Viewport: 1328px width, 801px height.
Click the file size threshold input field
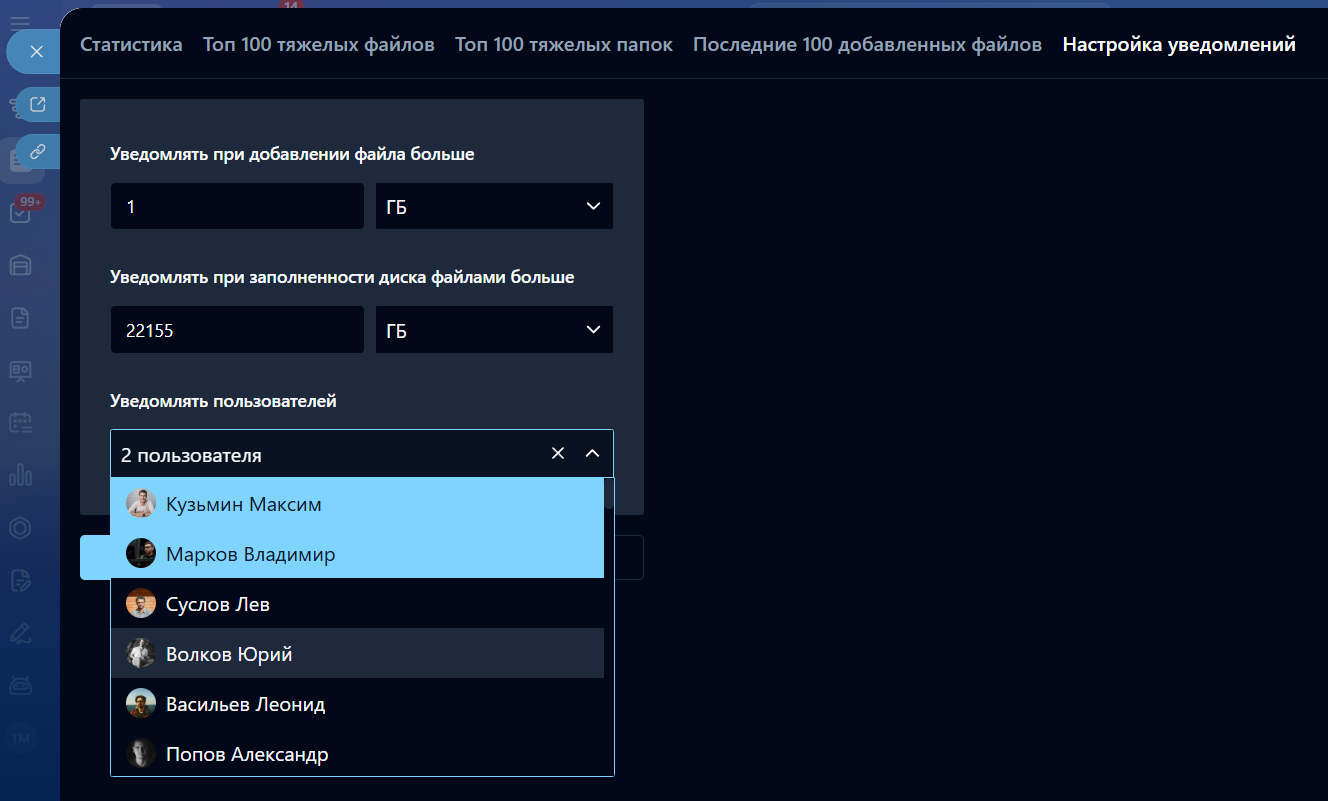(x=237, y=206)
